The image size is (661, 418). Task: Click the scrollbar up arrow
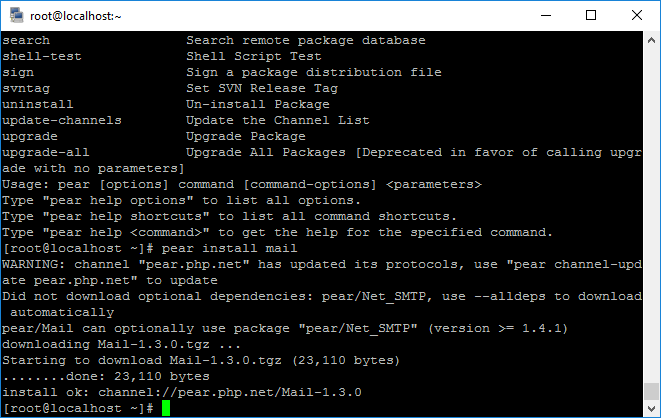(x=651, y=40)
